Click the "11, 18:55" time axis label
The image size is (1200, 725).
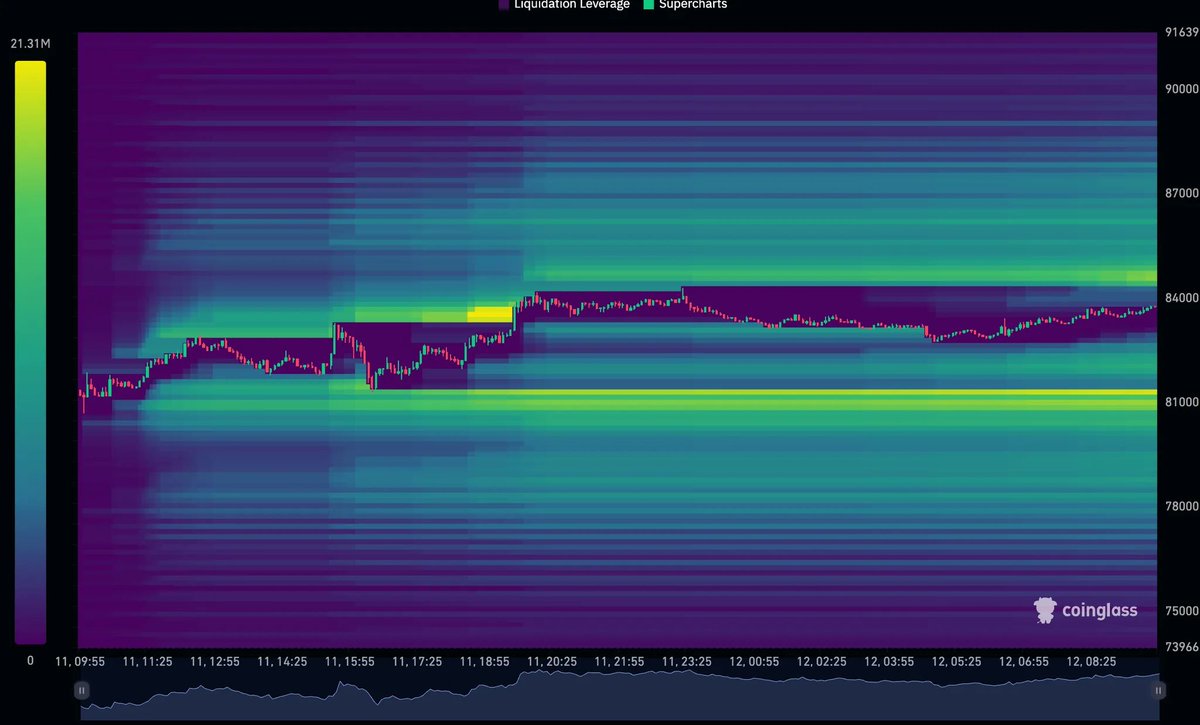pyautogui.click(x=484, y=661)
